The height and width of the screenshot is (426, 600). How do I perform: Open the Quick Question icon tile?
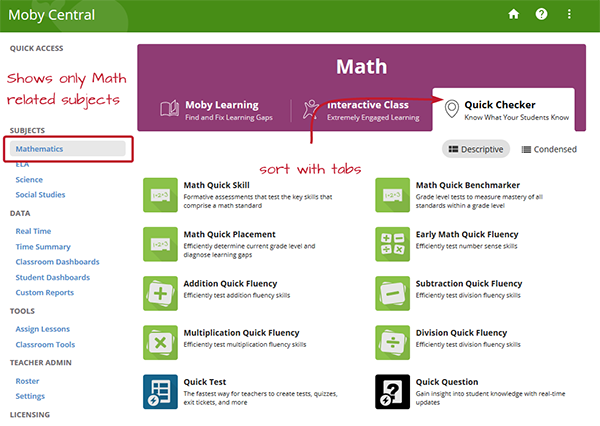[x=392, y=392]
